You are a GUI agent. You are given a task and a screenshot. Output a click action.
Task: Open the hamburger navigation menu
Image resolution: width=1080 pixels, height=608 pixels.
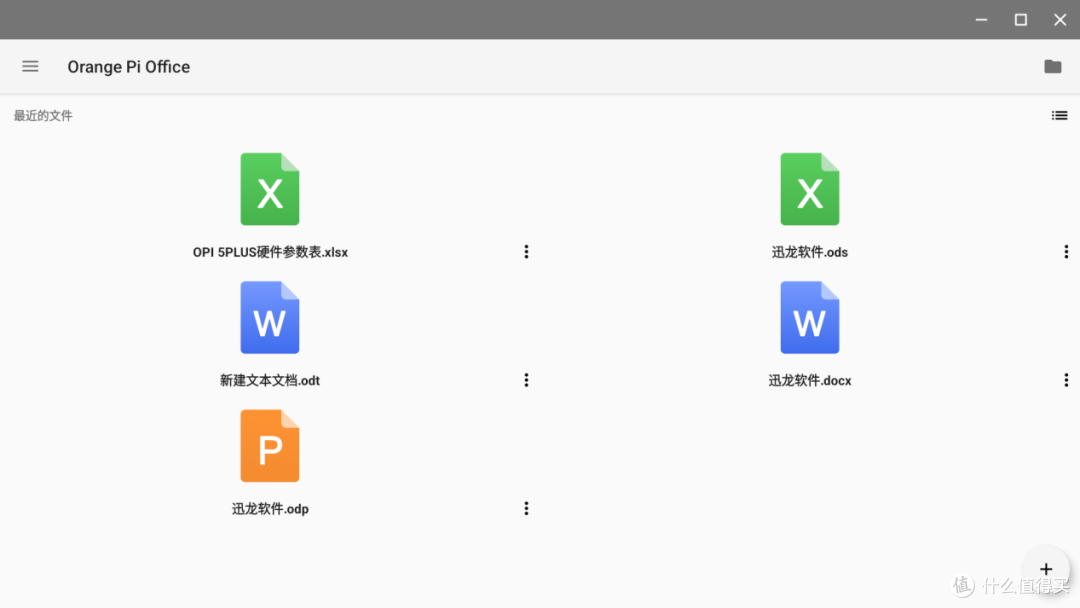[x=30, y=66]
